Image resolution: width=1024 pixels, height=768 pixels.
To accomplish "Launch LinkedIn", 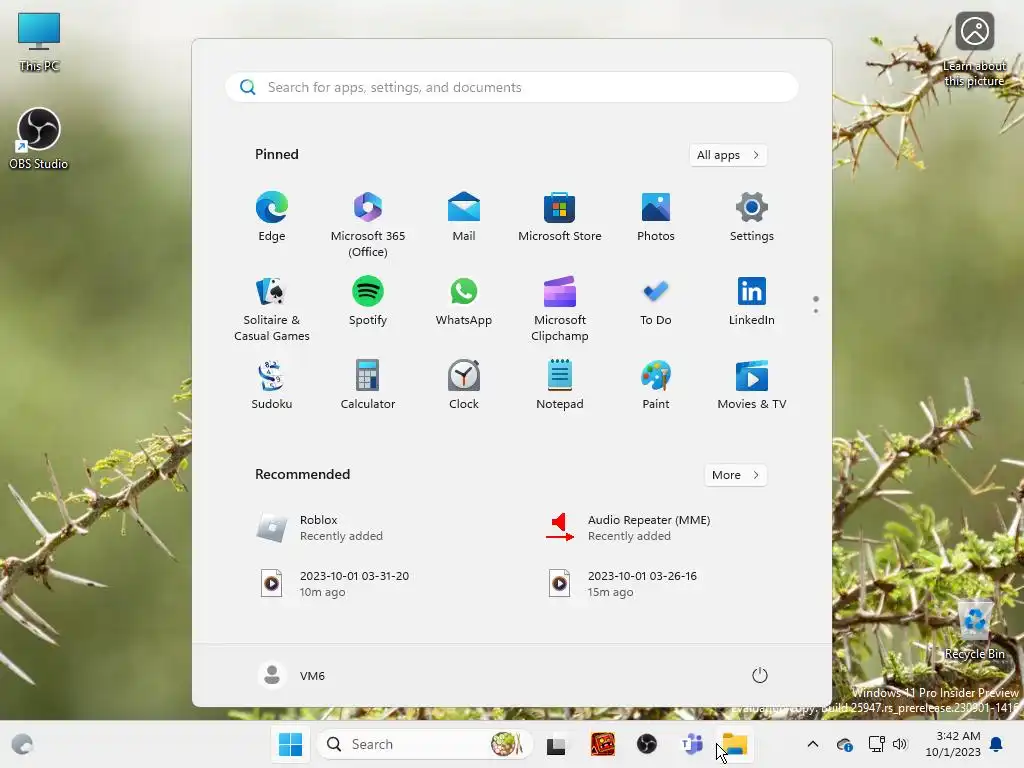I will [x=752, y=302].
